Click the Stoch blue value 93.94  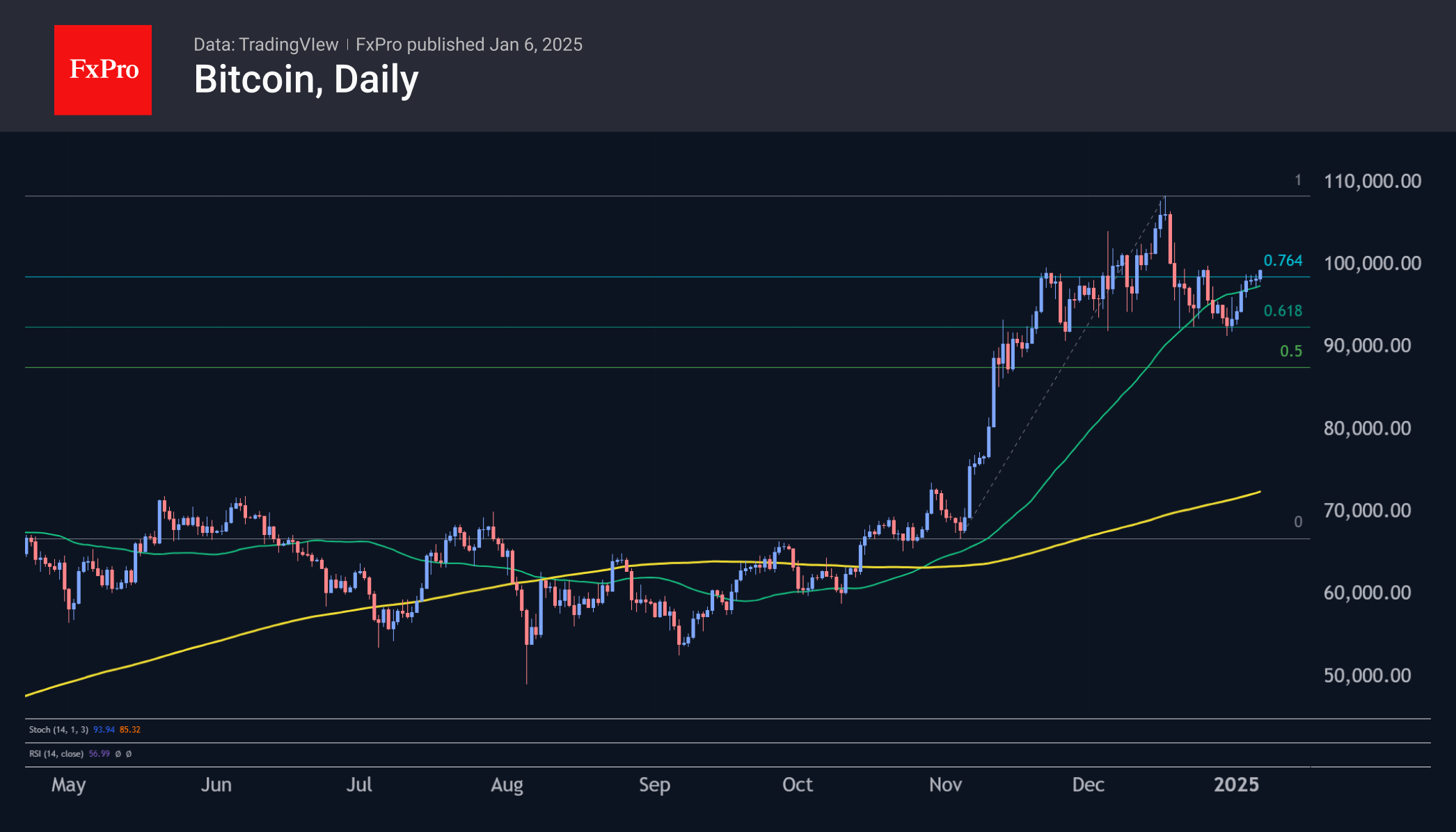pyautogui.click(x=104, y=730)
